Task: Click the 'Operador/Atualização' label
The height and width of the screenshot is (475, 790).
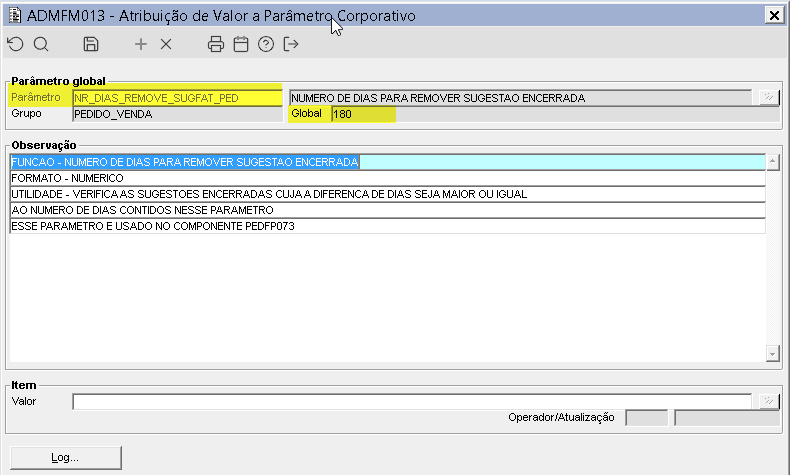Action: (561, 417)
